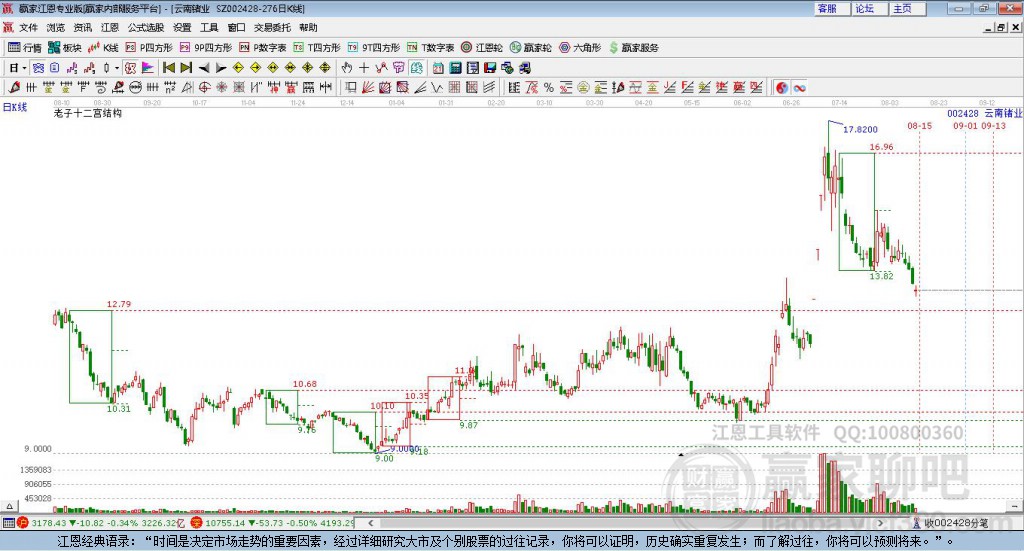Toggle the red-blue yin-yang icon
The height and width of the screenshot is (551, 1024).
782,87
